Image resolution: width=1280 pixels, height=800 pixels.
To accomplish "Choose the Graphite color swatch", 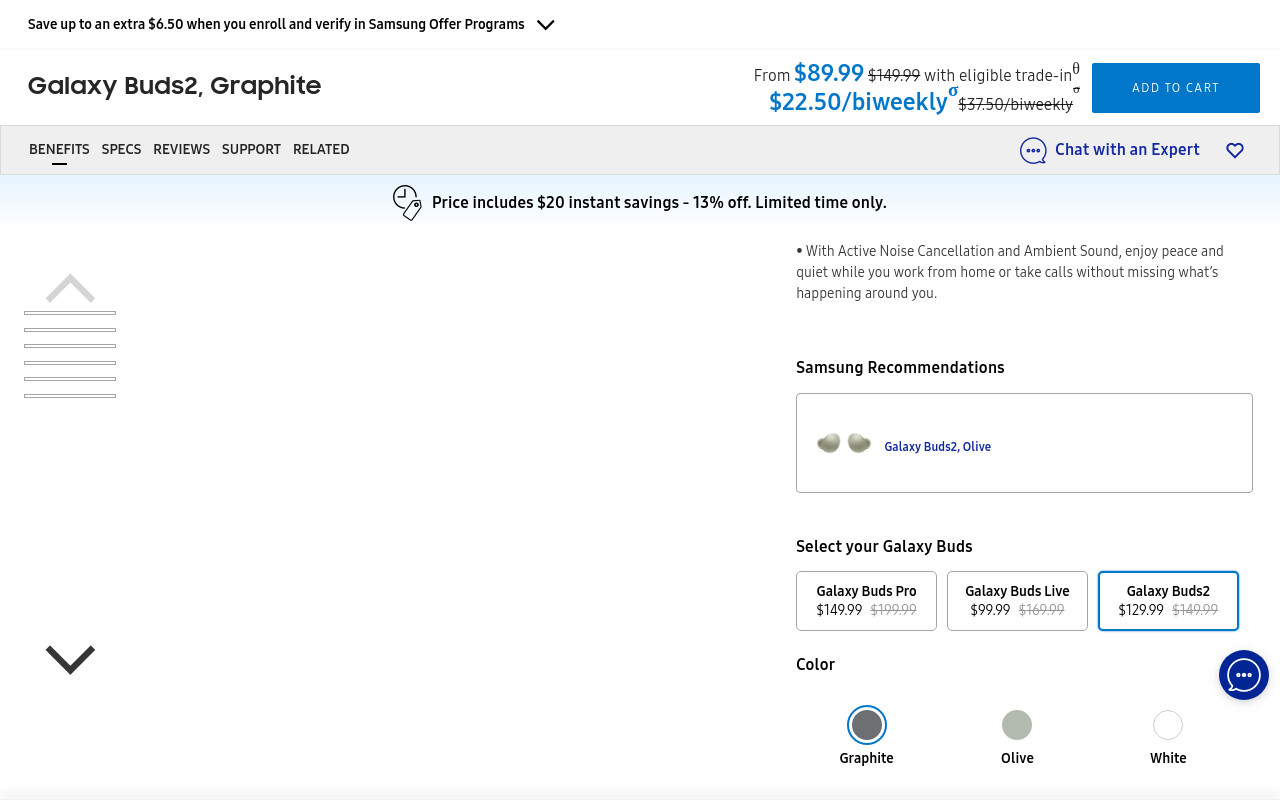I will point(867,725).
